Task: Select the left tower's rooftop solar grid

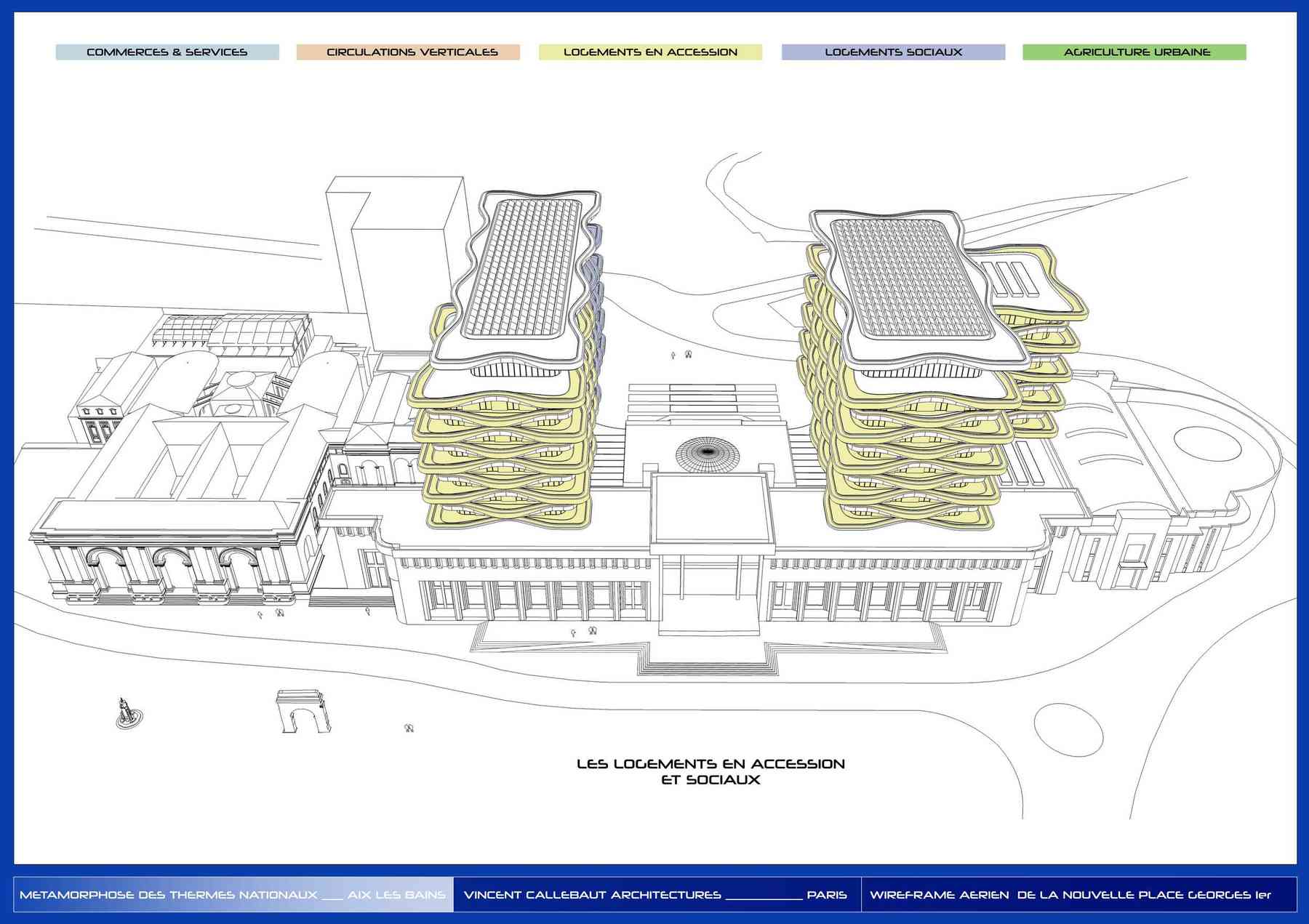Action: click(x=524, y=269)
